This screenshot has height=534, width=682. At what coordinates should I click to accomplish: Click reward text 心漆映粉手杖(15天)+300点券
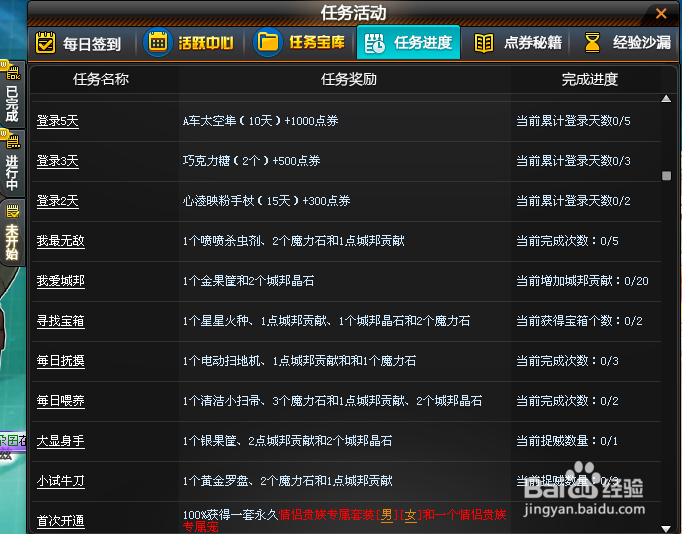[x=267, y=201]
